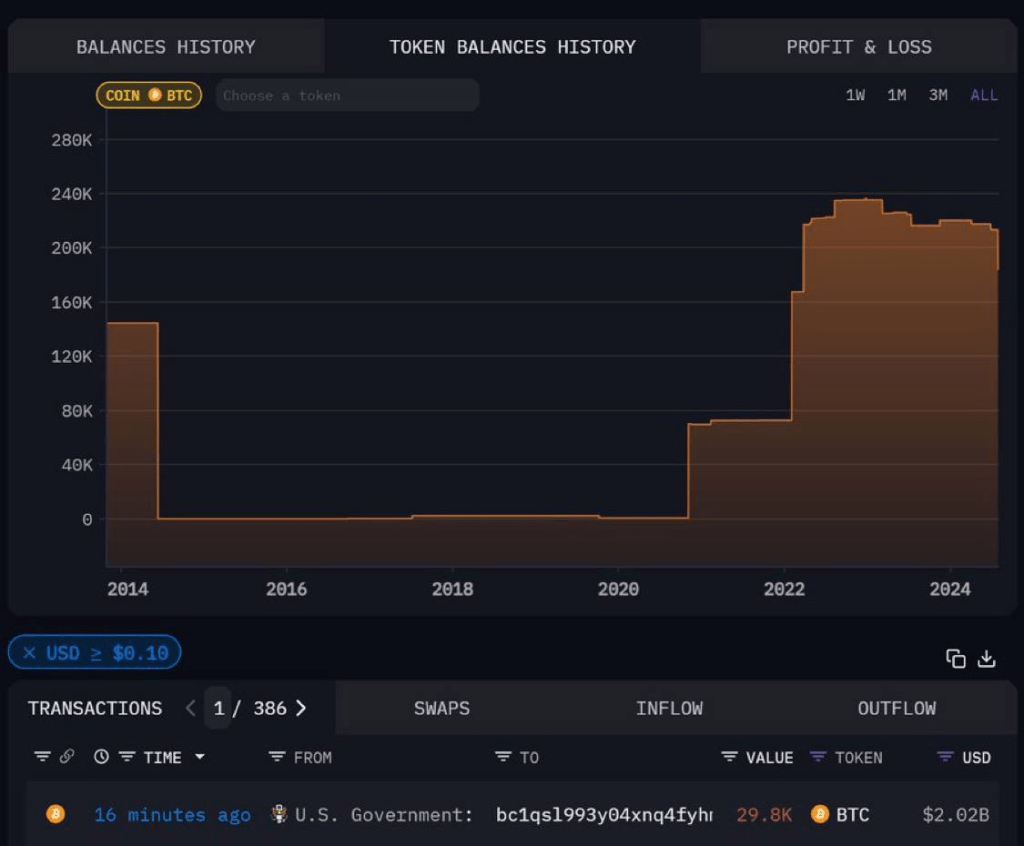This screenshot has width=1024, height=846.
Task: Click the download transactions icon
Action: point(987,658)
